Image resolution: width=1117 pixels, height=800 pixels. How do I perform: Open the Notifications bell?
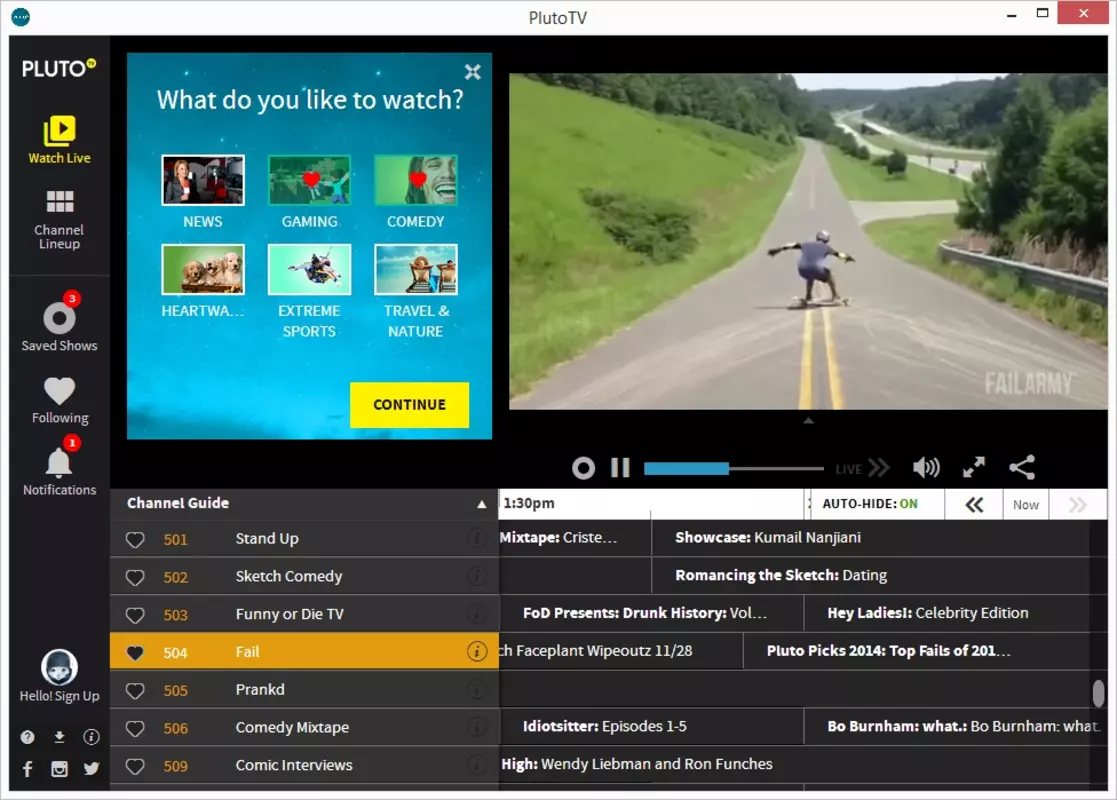pos(59,468)
